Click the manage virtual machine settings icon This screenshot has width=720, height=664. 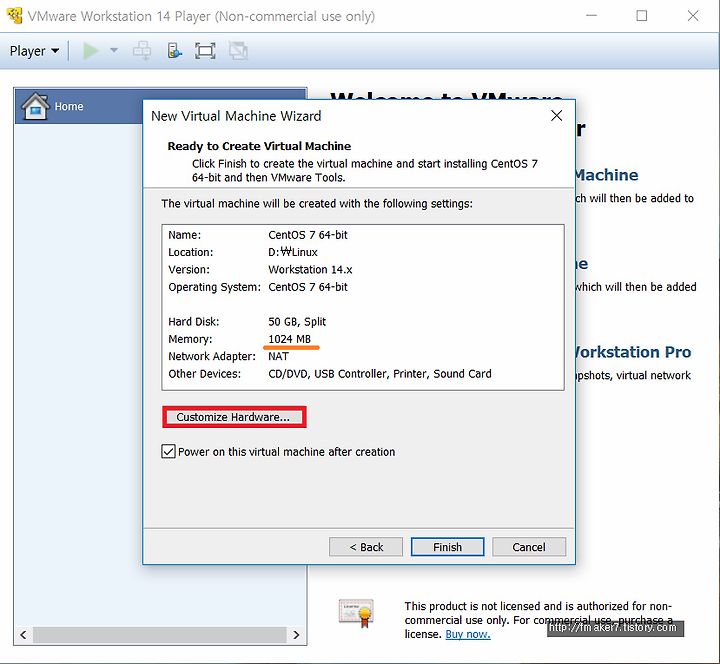(174, 51)
